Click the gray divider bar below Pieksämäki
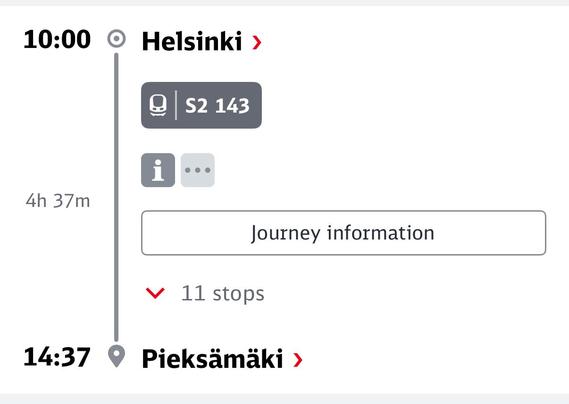569x404 pixels. 284,399
